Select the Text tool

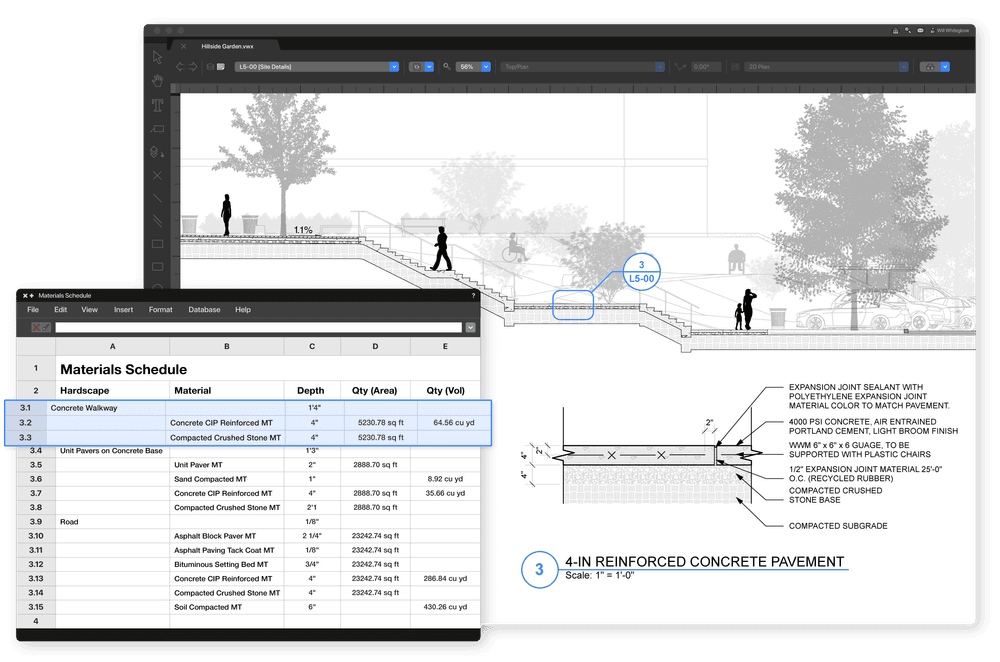point(157,104)
